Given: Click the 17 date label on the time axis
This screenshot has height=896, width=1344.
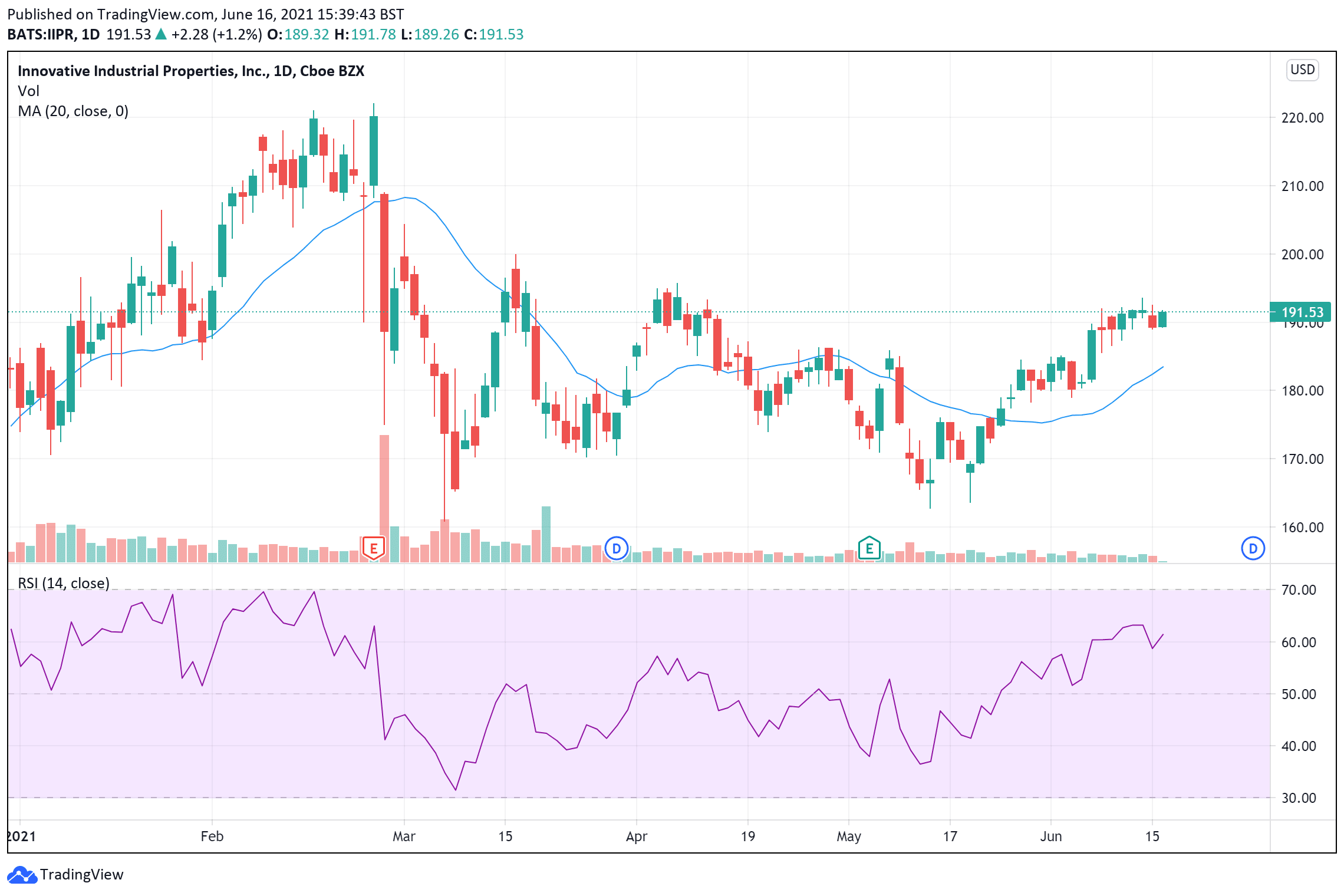Looking at the screenshot, I should pos(950,836).
